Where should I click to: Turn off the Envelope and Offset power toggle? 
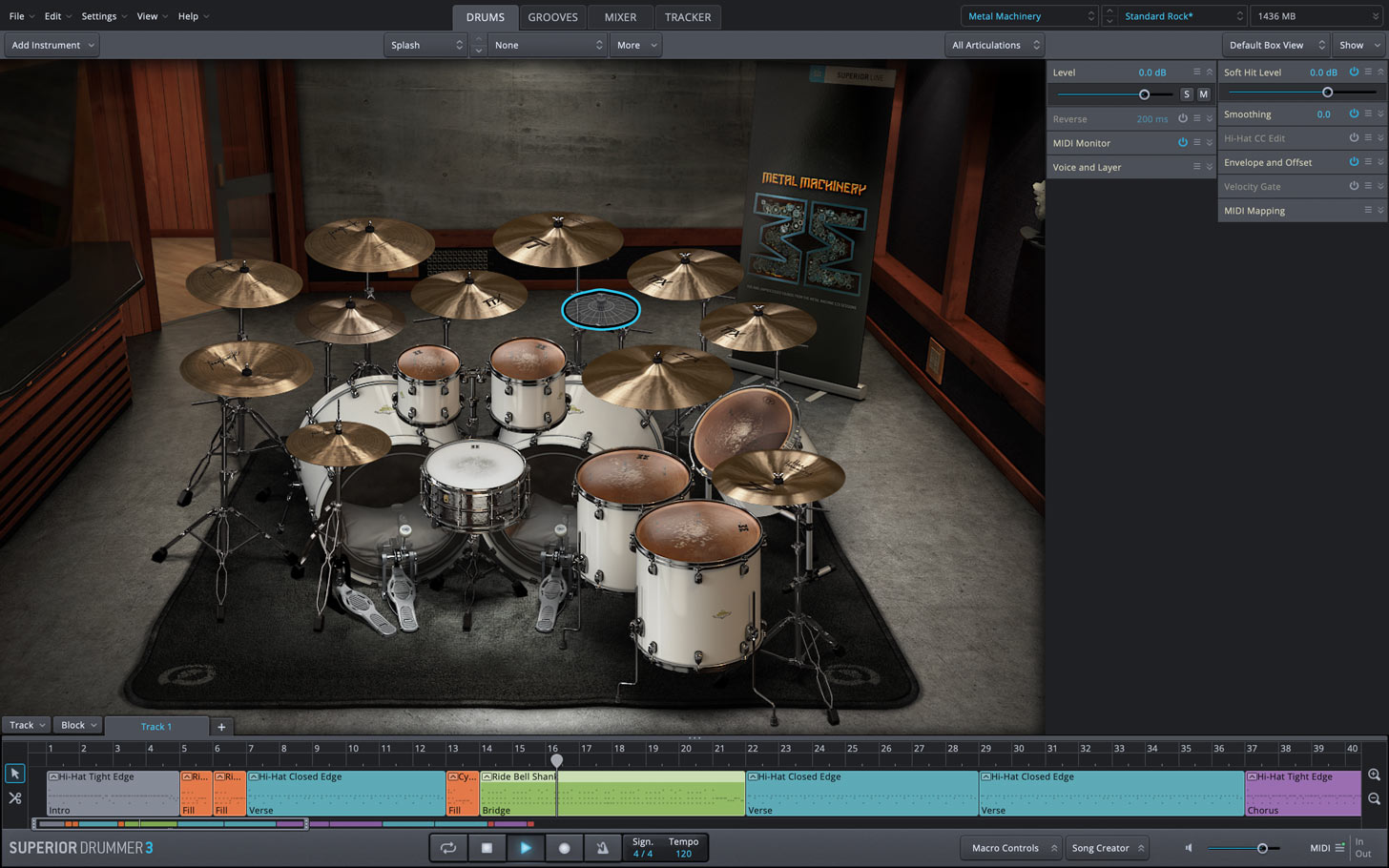pos(1353,162)
